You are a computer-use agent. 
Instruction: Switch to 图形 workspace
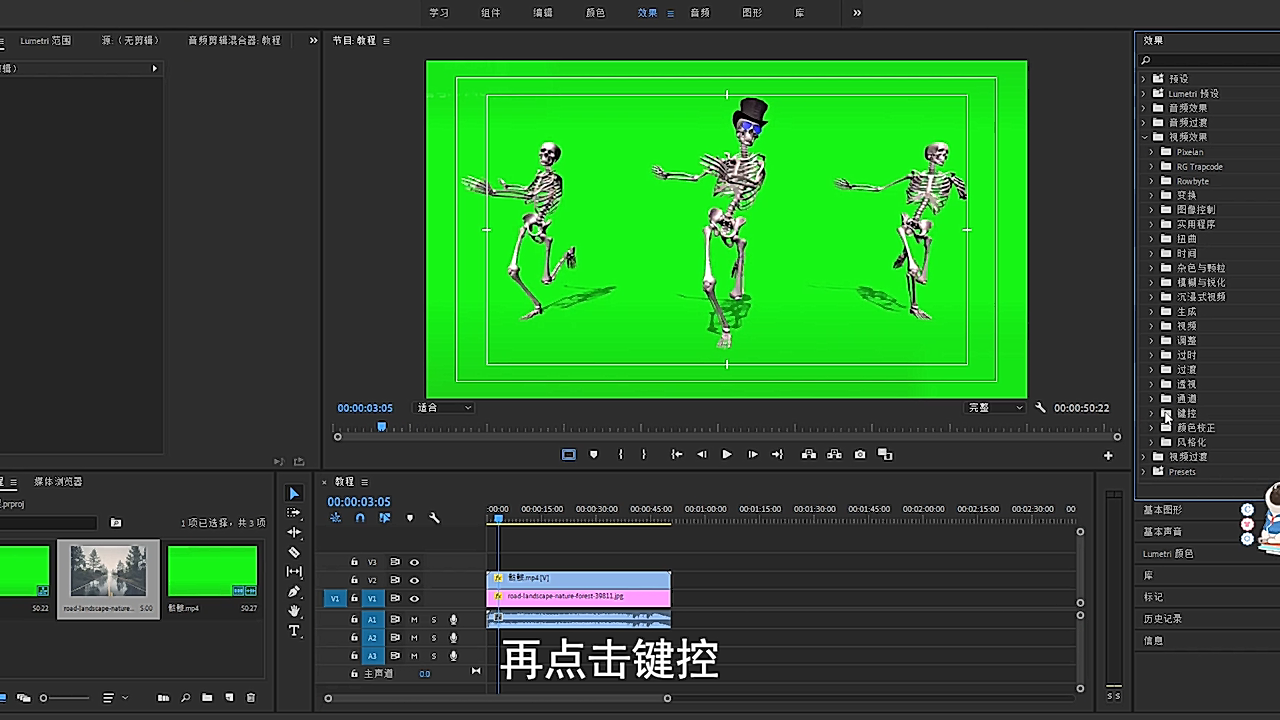point(752,13)
